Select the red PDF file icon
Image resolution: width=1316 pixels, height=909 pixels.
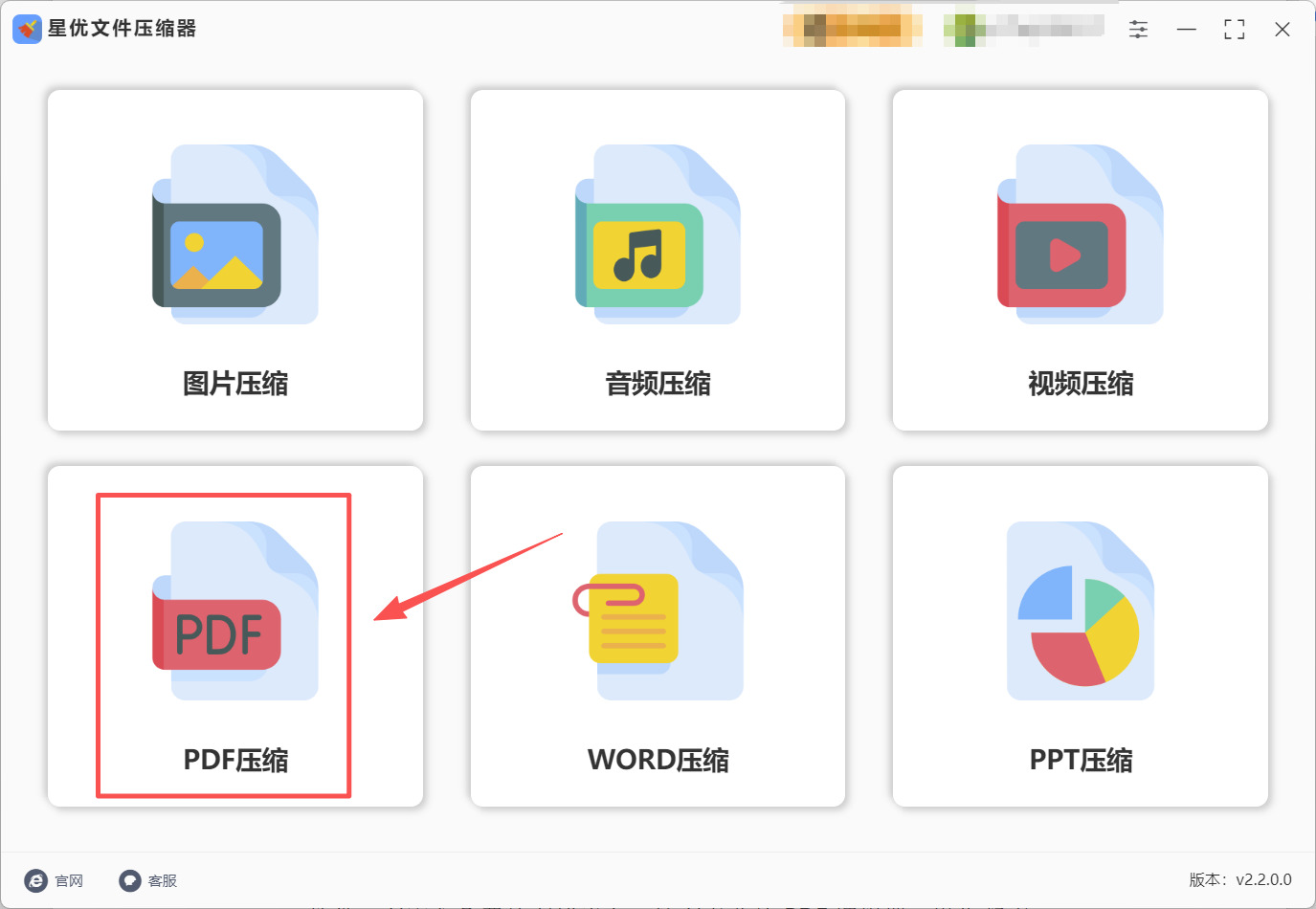point(235,610)
